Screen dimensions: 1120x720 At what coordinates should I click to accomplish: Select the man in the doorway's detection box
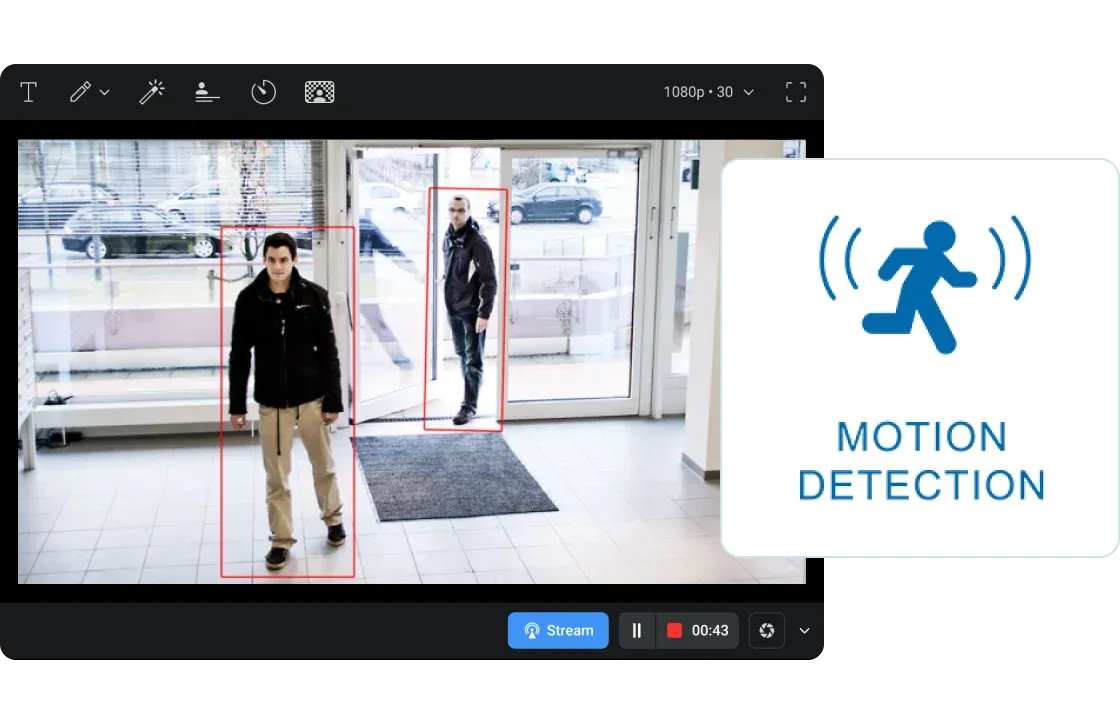click(466, 309)
